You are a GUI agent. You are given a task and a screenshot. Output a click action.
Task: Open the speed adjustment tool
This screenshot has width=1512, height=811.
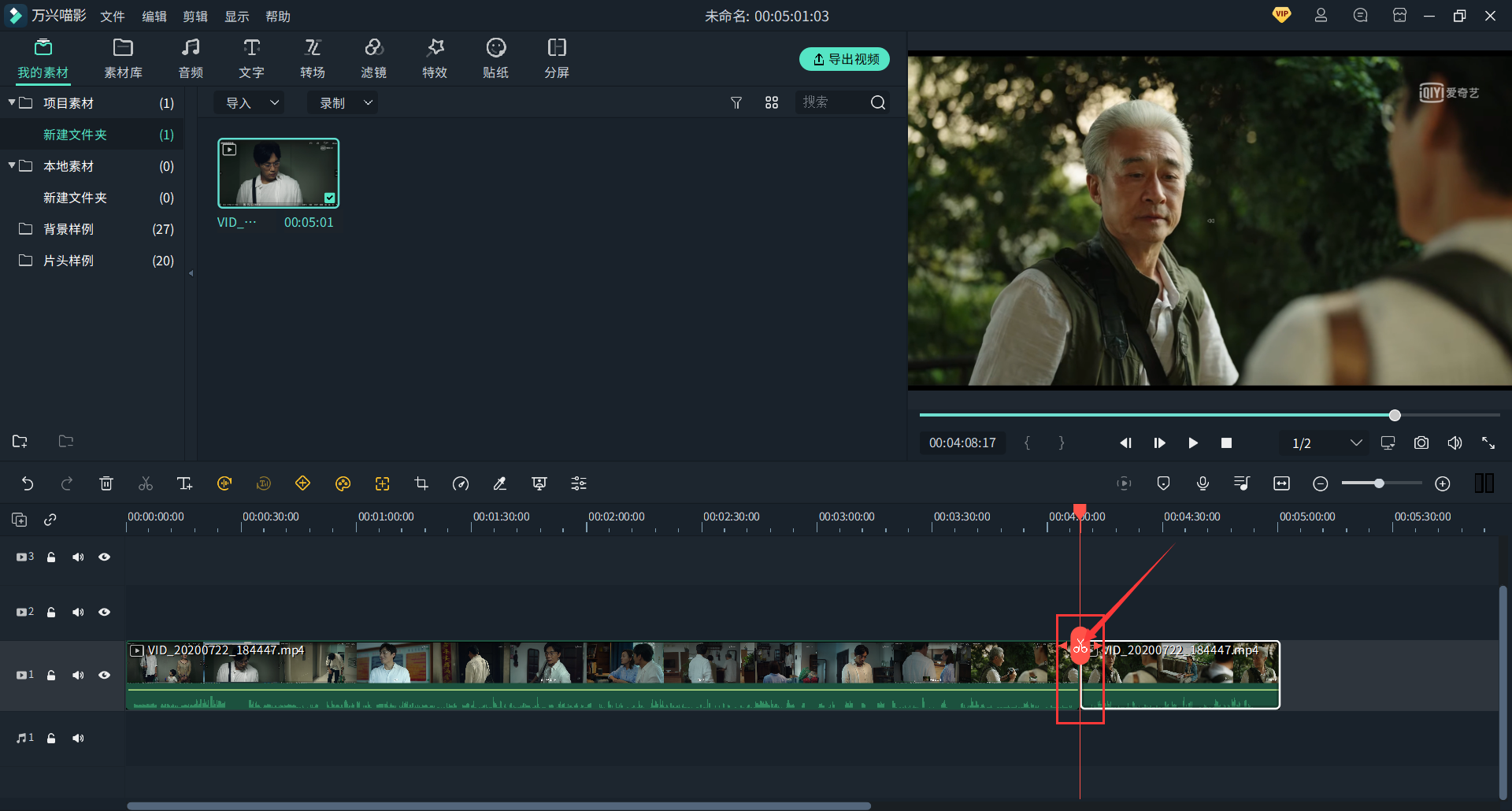(x=461, y=483)
